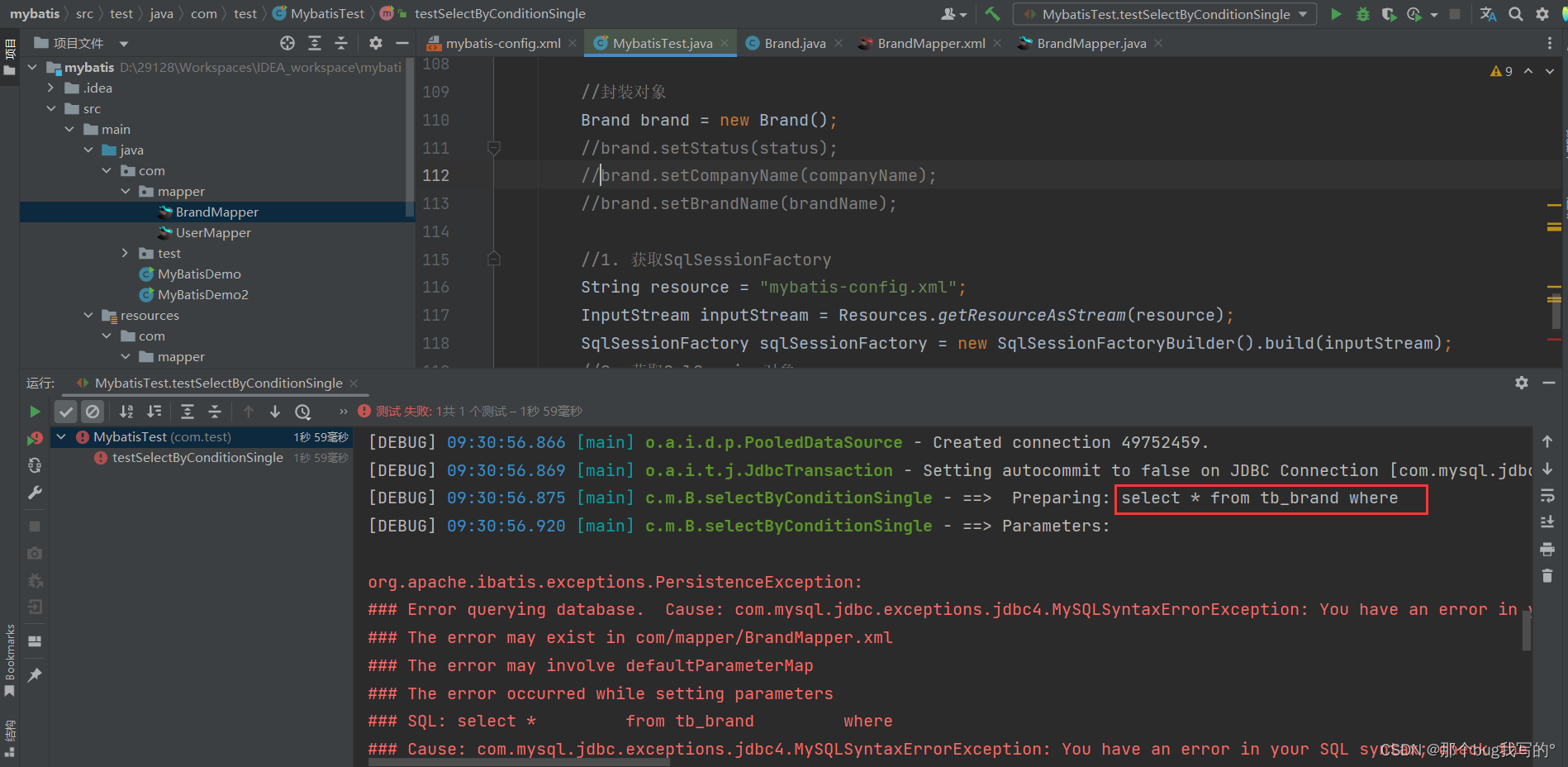This screenshot has height=767, width=1568.
Task: Collapse all in project tree toolbar
Action: 341,43
